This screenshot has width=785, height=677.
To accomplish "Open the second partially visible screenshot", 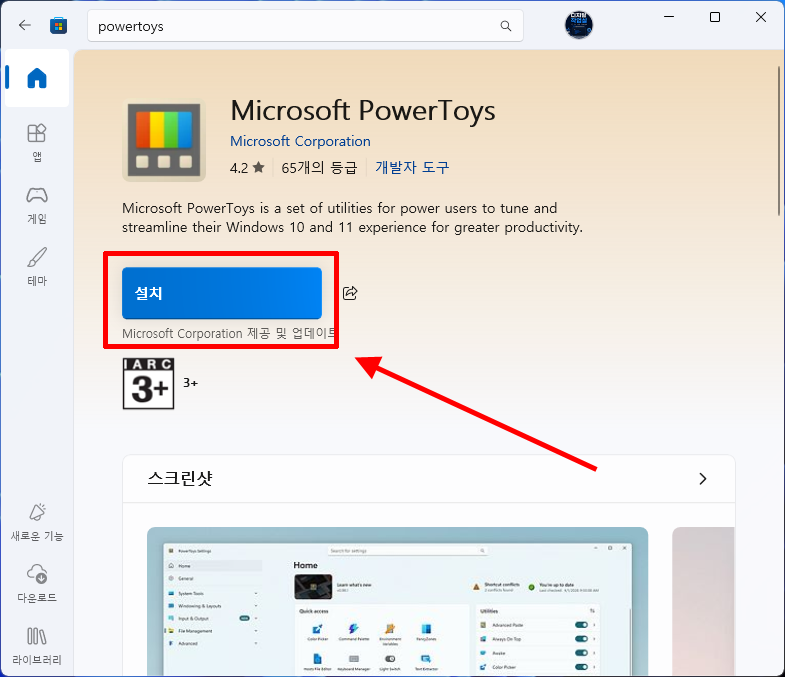I will coord(703,601).
